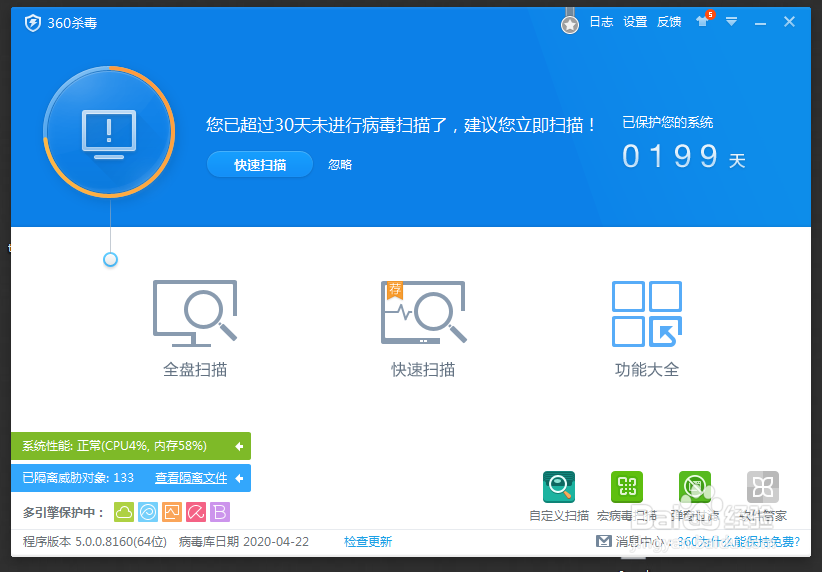The height and width of the screenshot is (572, 822).
Task: Open 功能大全 four-squares features icon
Action: (x=647, y=314)
